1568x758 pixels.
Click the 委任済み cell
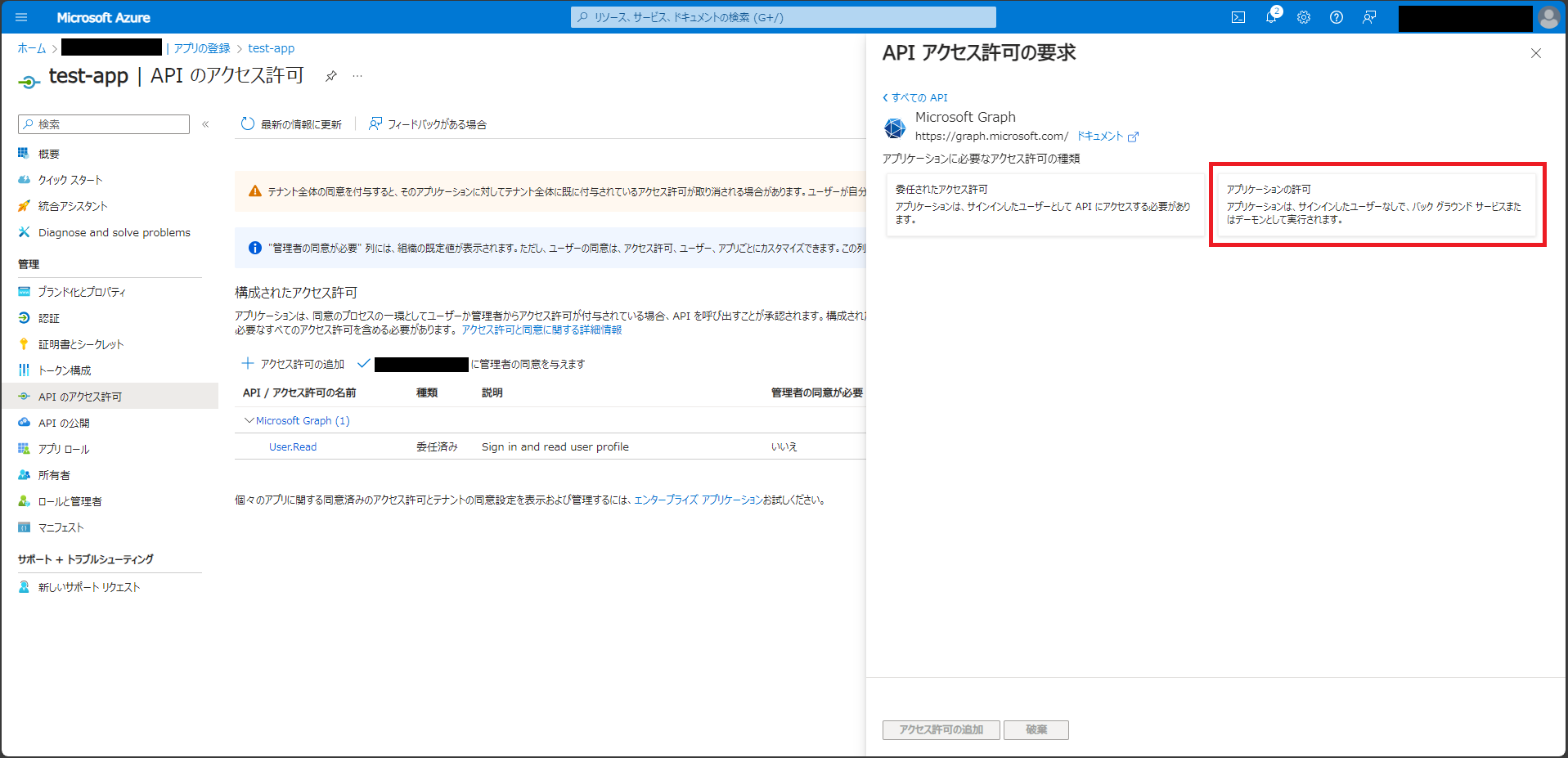click(x=437, y=446)
